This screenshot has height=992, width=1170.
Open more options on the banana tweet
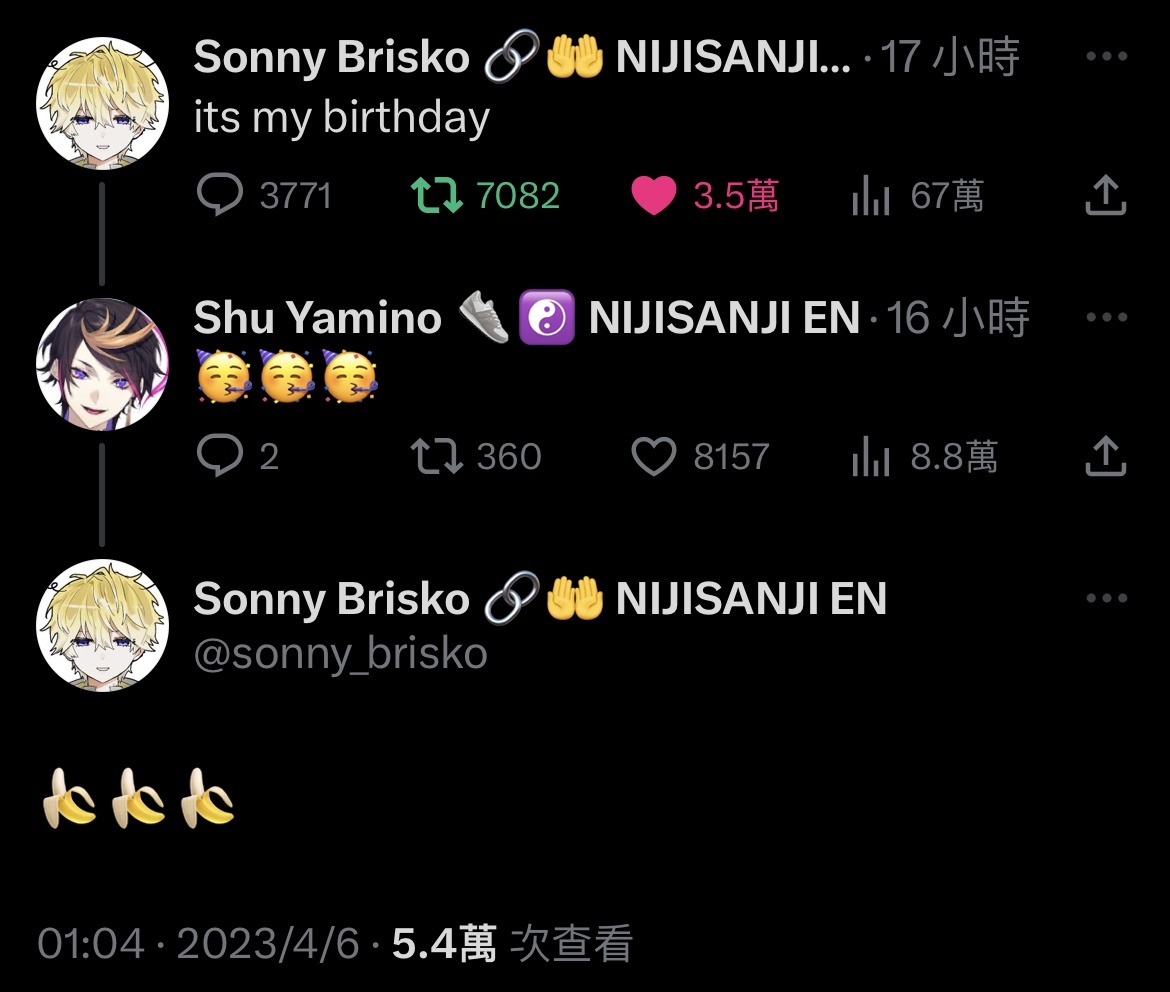click(1107, 598)
